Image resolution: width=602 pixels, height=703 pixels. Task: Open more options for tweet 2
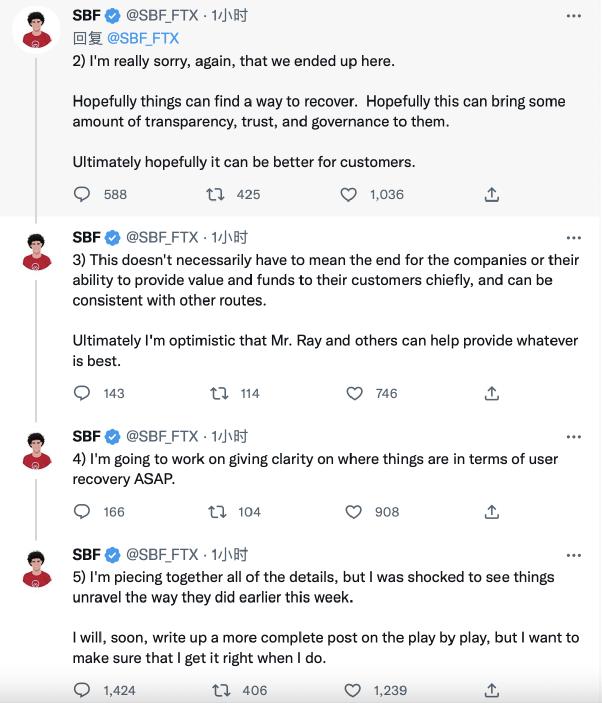coord(574,17)
